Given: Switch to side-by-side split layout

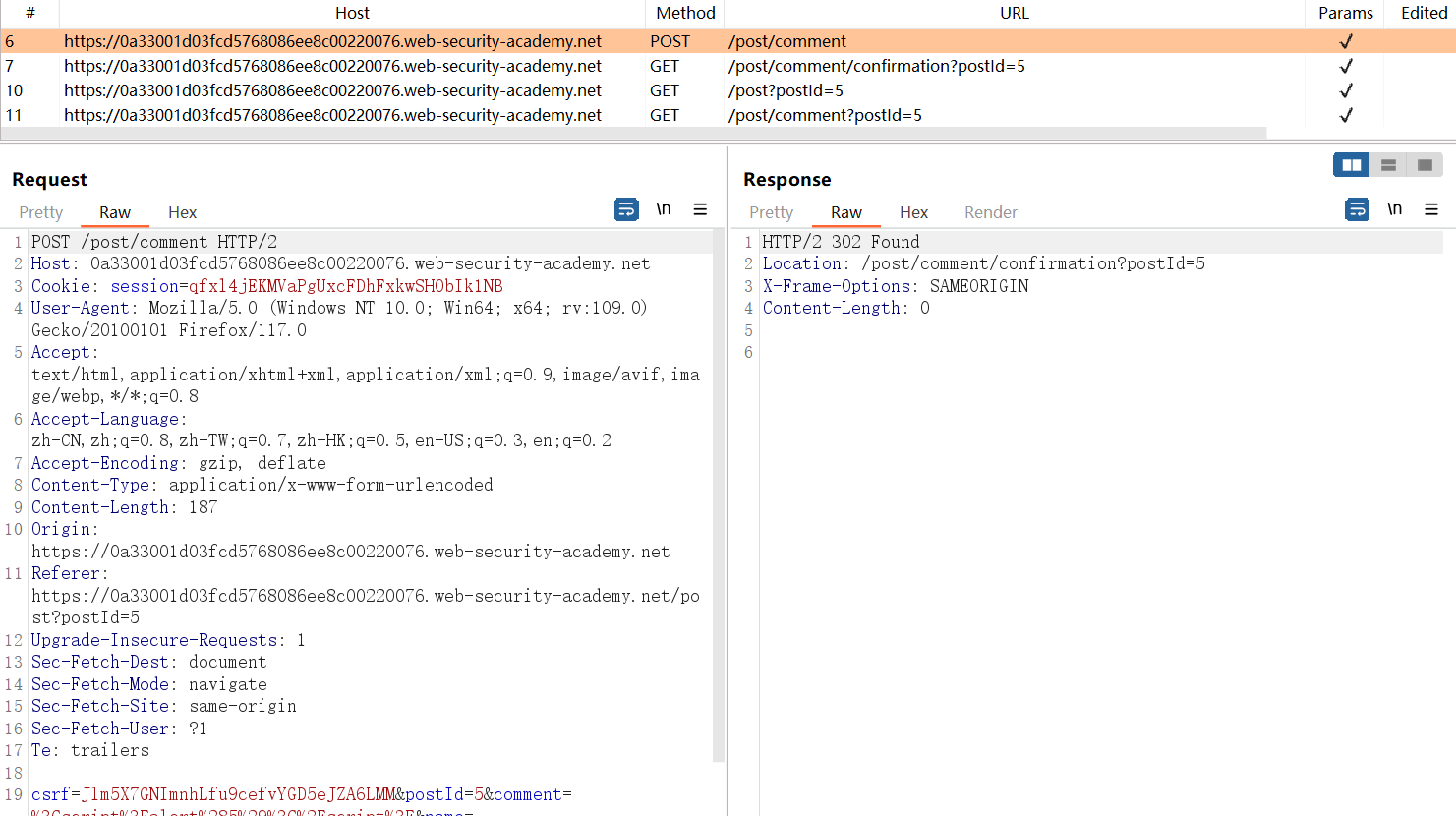Looking at the screenshot, I should (1351, 165).
